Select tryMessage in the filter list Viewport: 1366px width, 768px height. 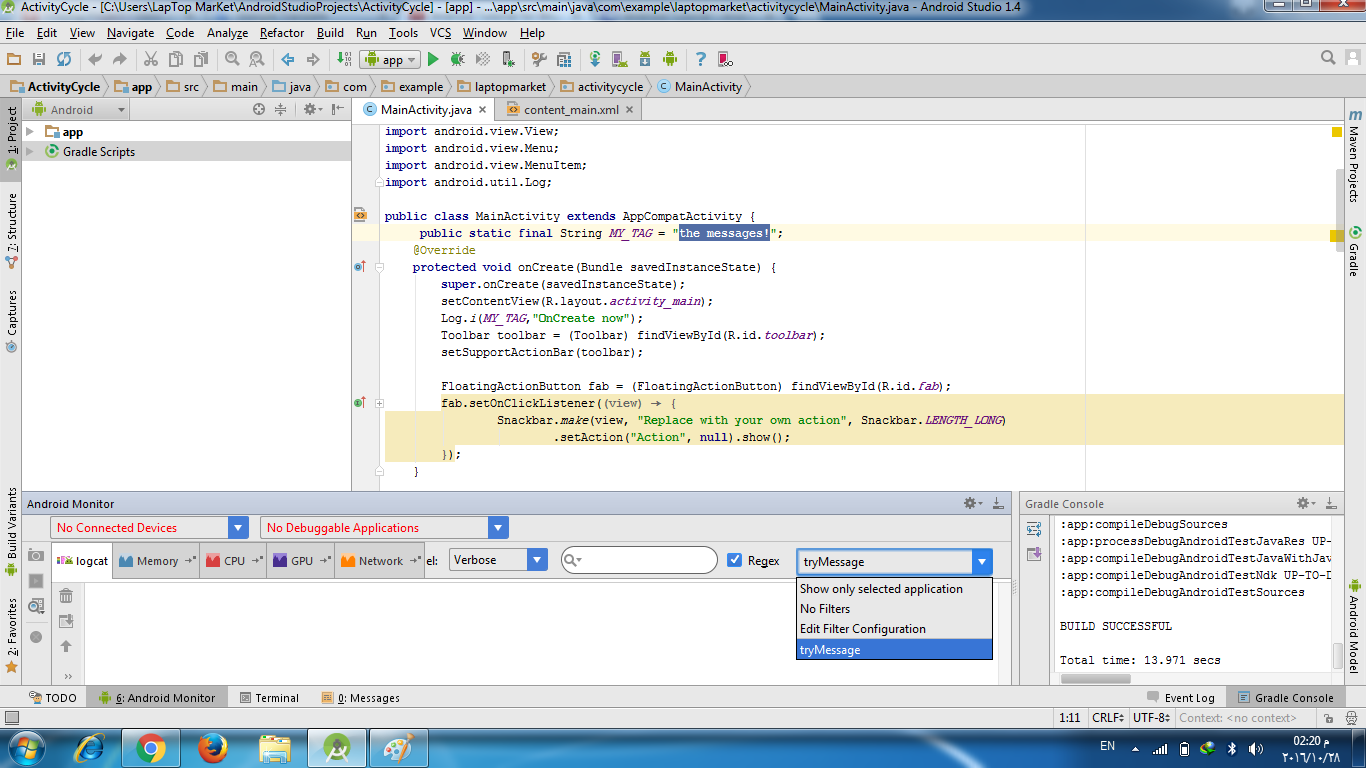[894, 650]
